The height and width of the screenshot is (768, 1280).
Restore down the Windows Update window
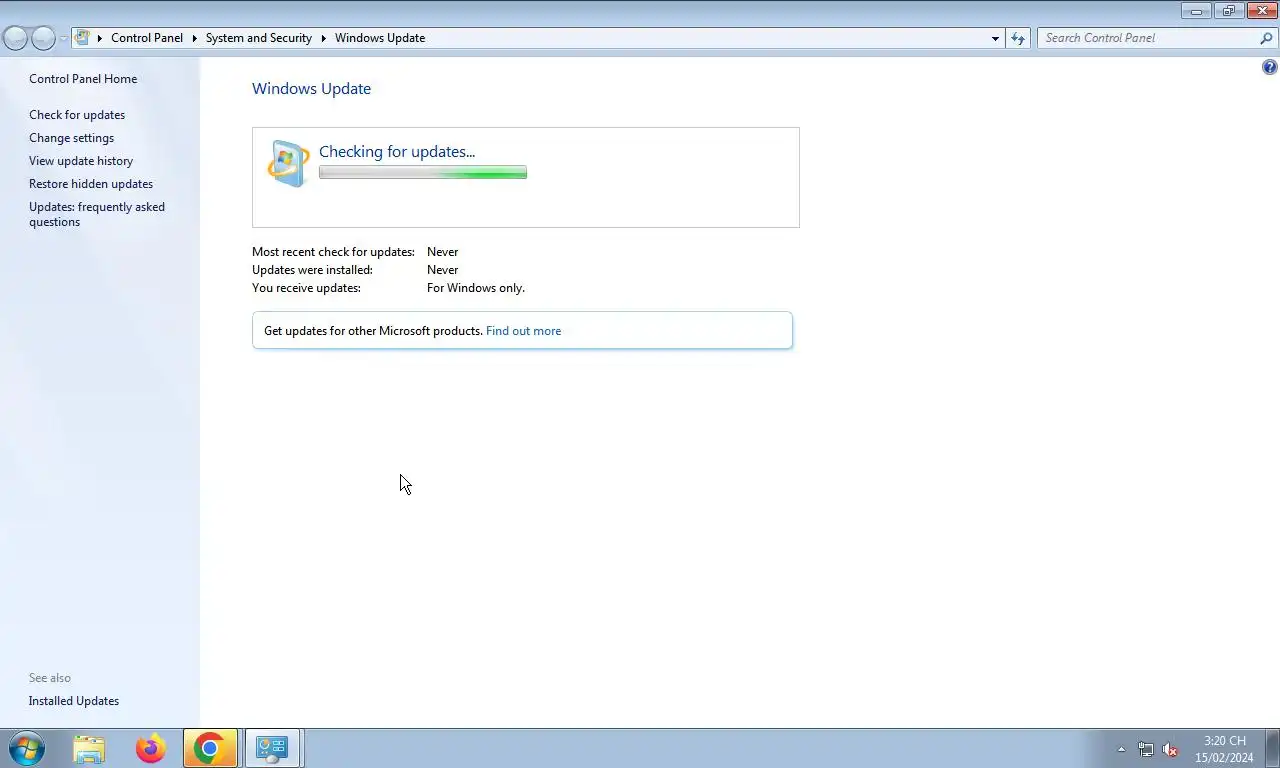click(1228, 11)
